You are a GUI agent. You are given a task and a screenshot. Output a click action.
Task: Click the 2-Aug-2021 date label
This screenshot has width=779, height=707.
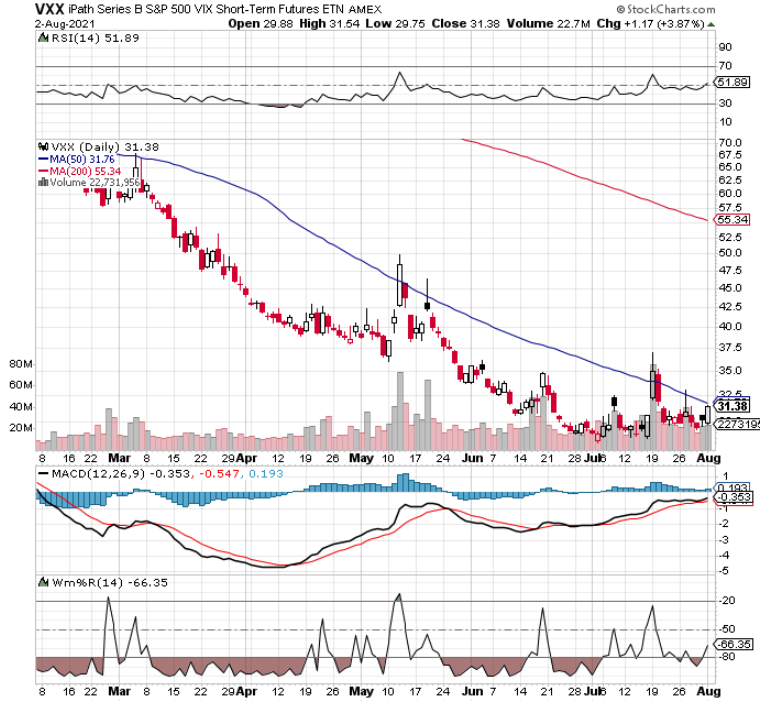pos(64,24)
